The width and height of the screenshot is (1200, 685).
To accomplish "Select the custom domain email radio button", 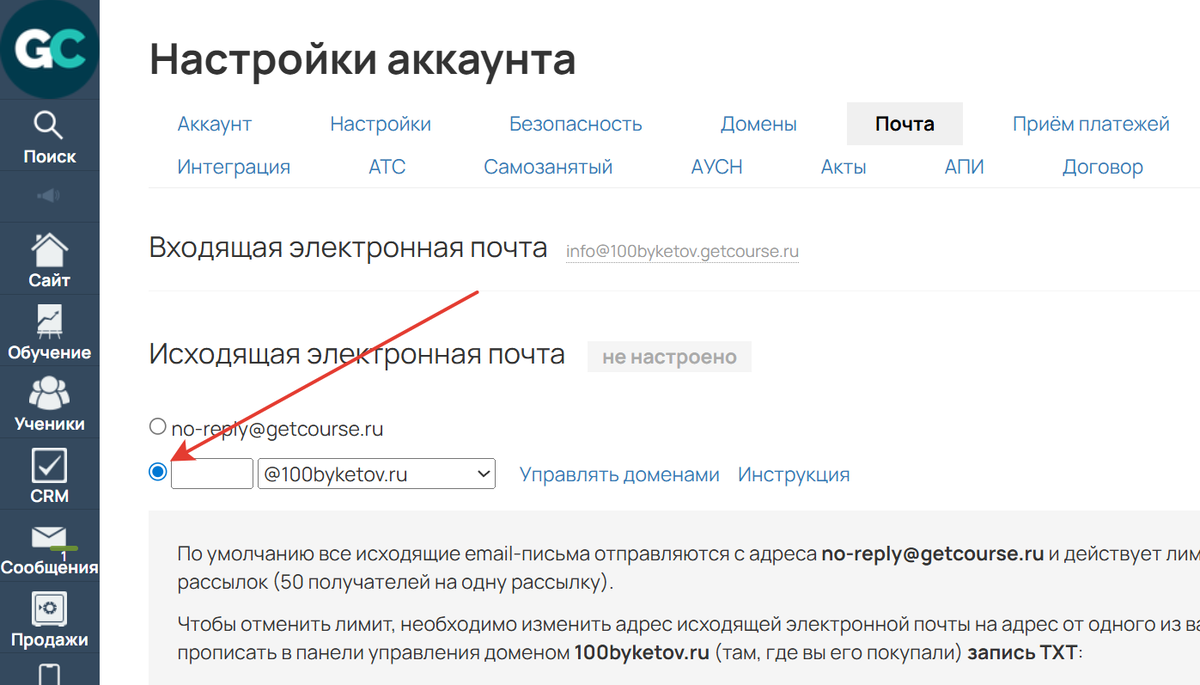I will 157,472.
